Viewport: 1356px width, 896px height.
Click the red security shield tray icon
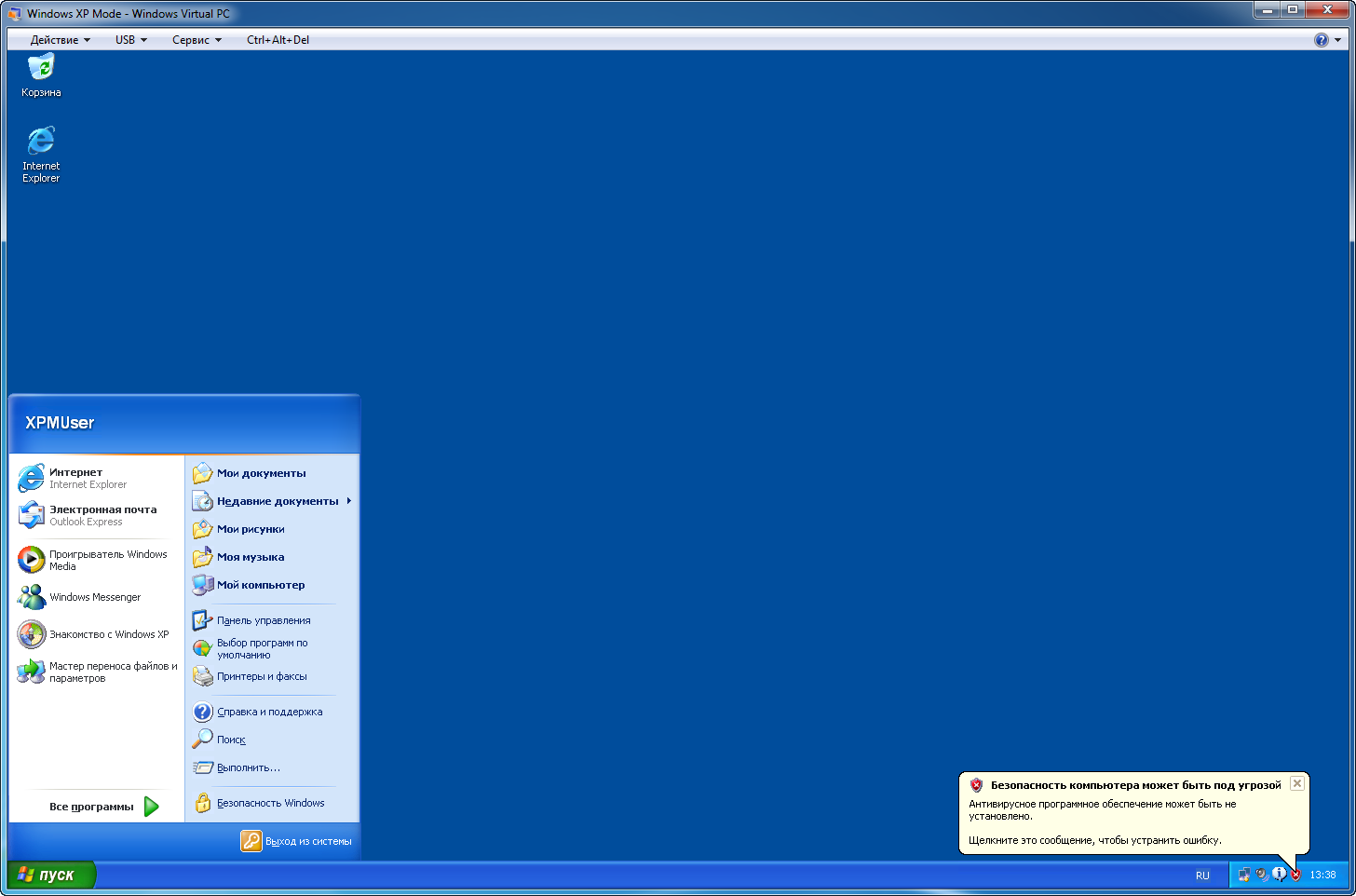pyautogui.click(x=1295, y=875)
